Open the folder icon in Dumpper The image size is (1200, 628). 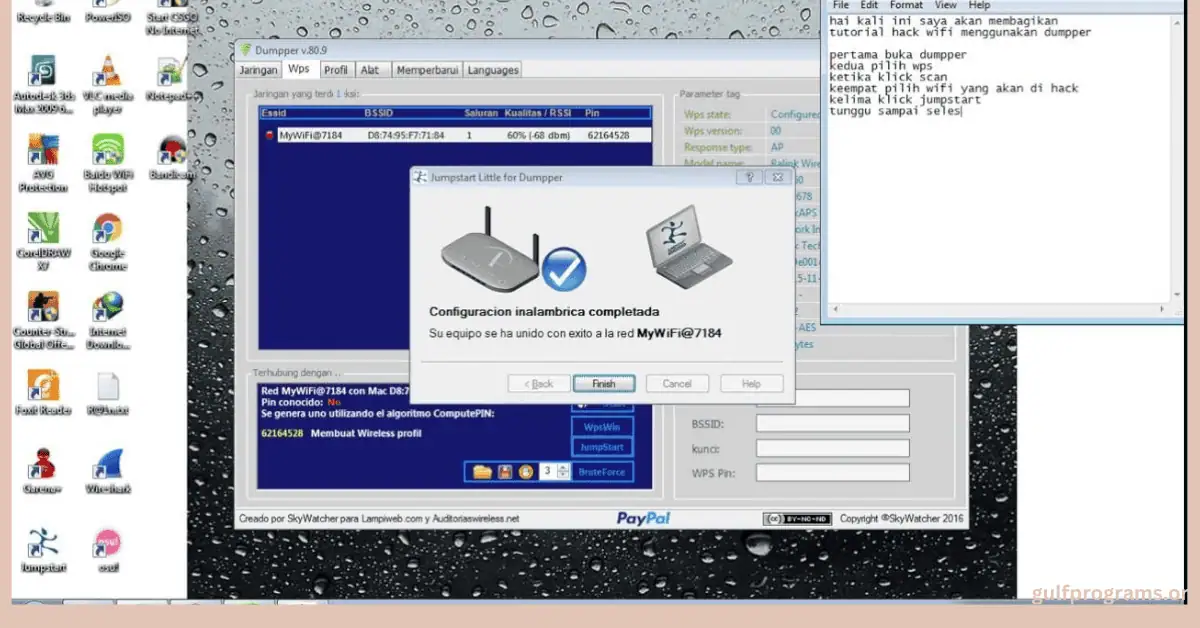[483, 471]
